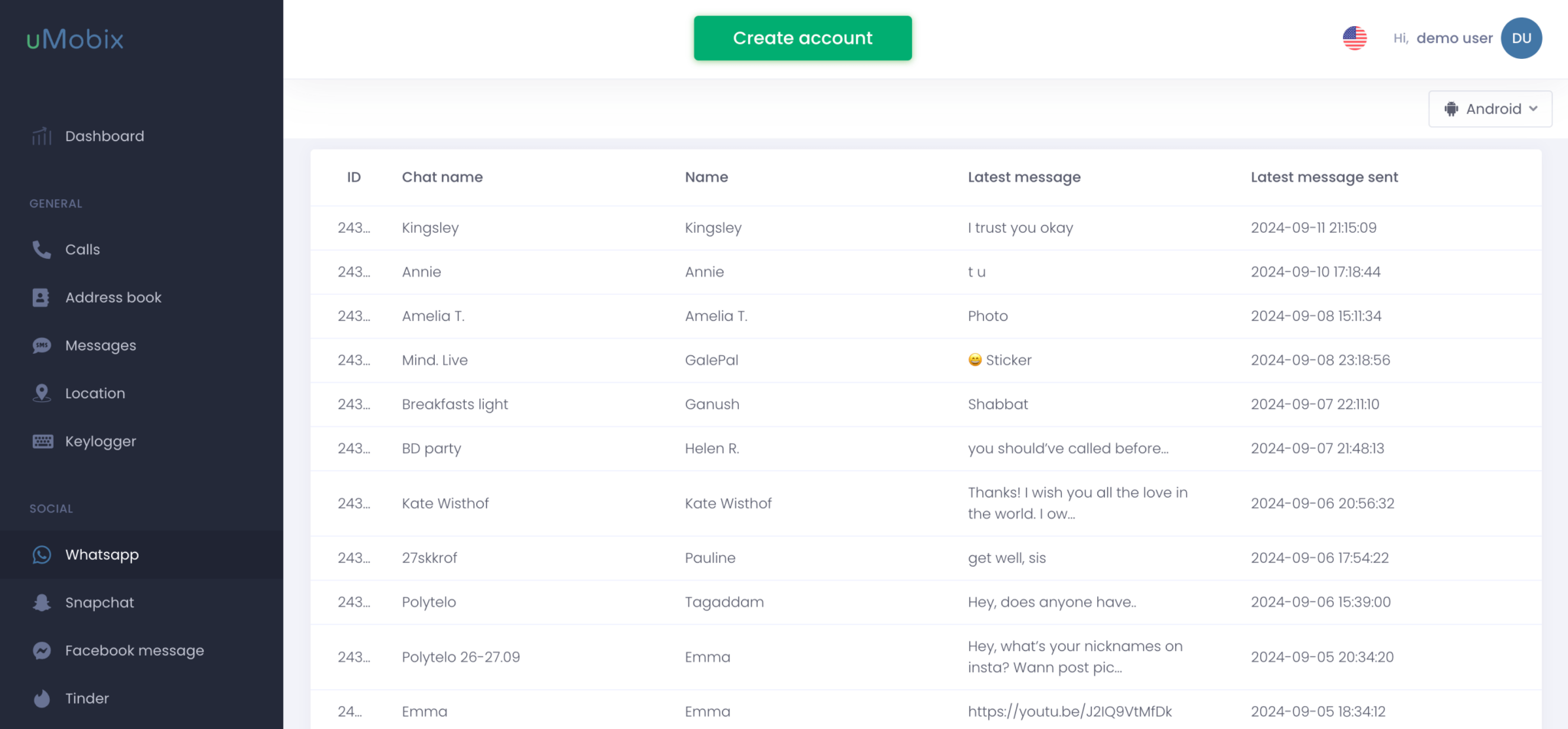Open the YouTube link in Emma's chat row
The width and height of the screenshot is (1568, 729).
pos(1070,711)
